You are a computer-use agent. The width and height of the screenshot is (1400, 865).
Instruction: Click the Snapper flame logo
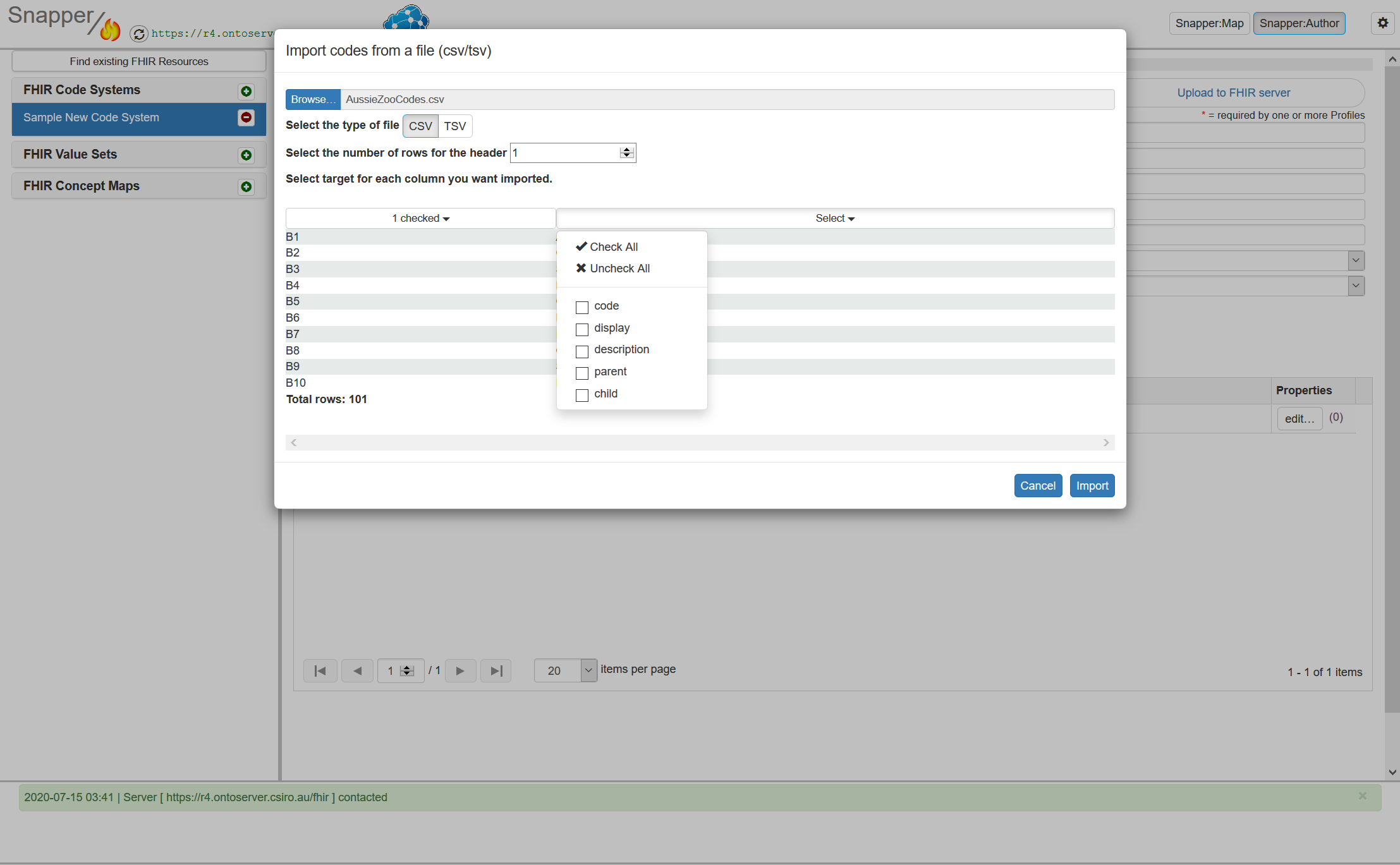110,29
